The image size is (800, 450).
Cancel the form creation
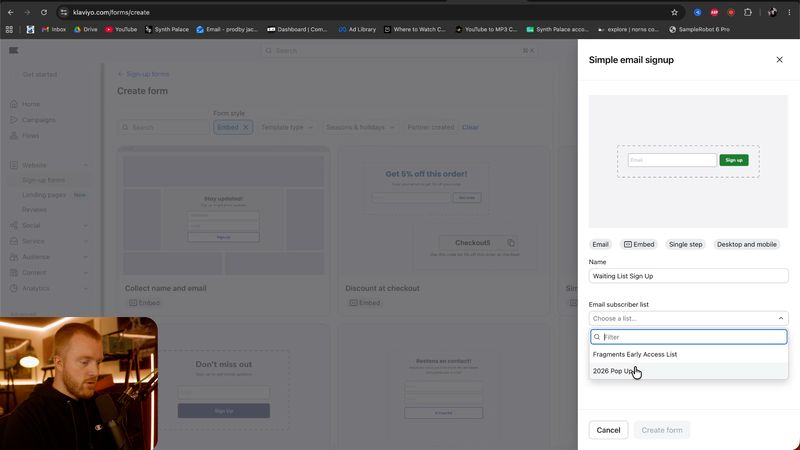point(608,430)
